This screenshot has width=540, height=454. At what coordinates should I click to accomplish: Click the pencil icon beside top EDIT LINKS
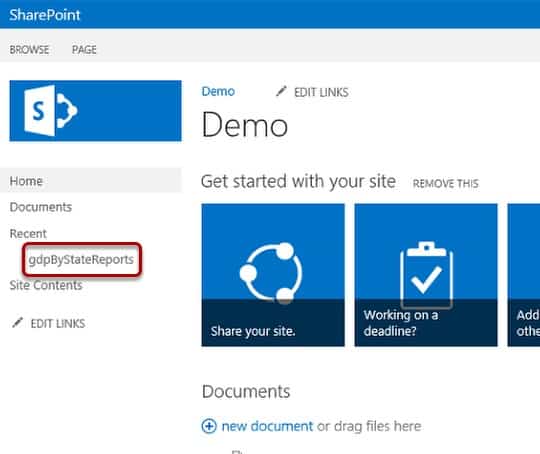click(x=281, y=91)
